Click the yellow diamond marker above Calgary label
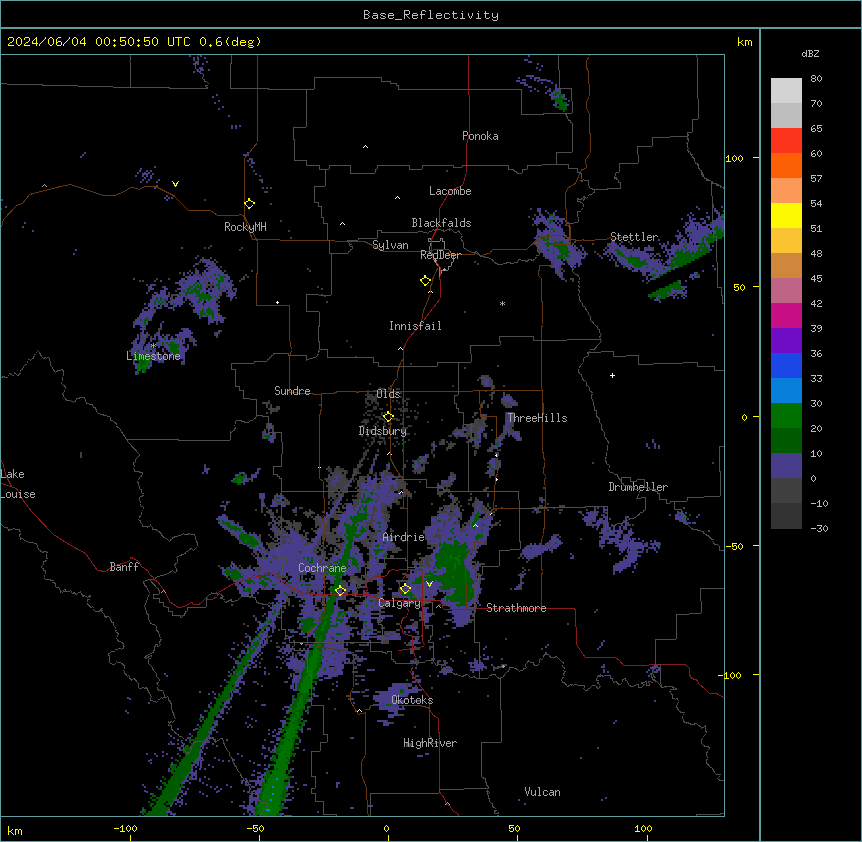This screenshot has width=862, height=842. (x=405, y=589)
